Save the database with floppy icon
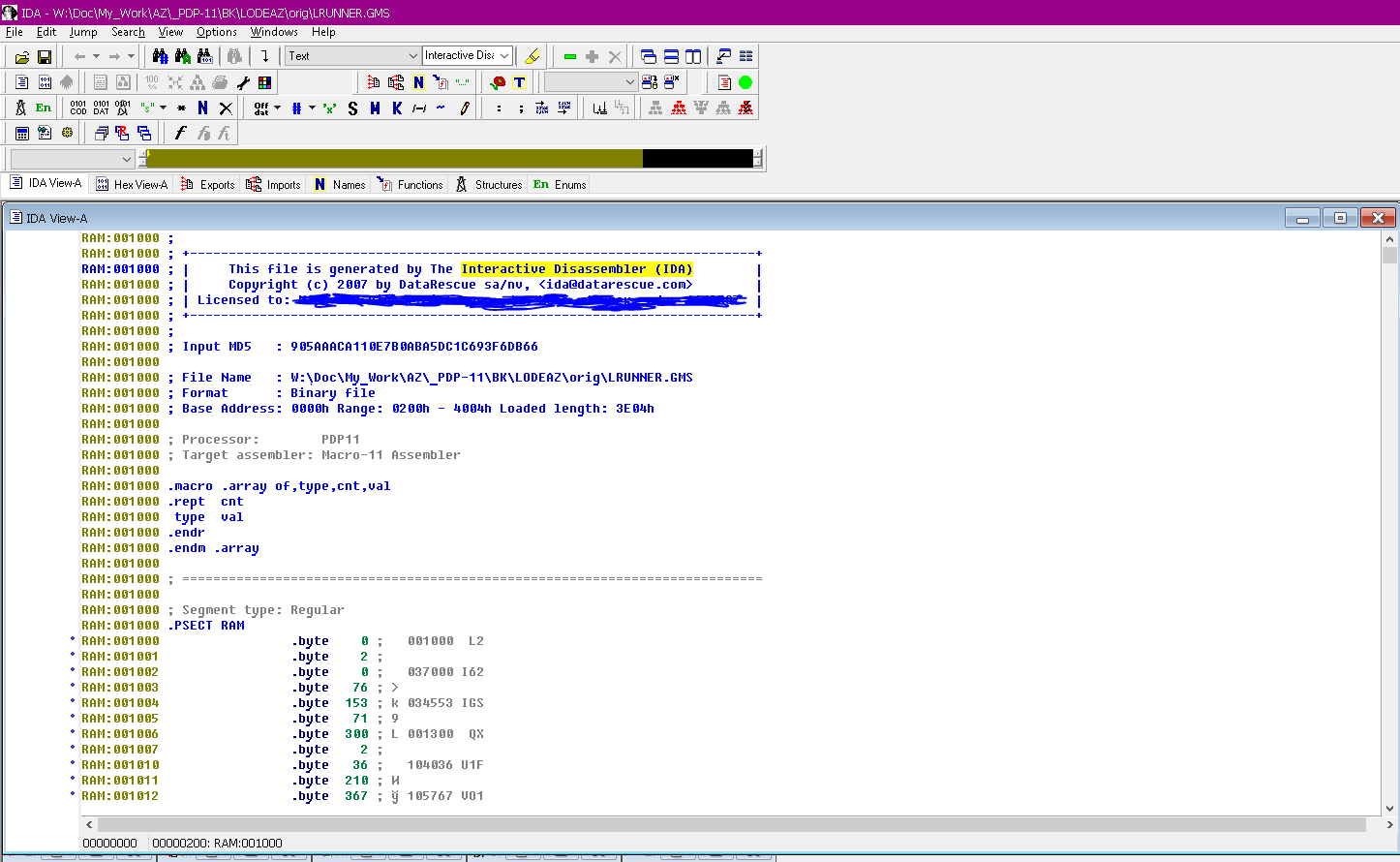Screen dimensions: 1400x862 point(44,57)
